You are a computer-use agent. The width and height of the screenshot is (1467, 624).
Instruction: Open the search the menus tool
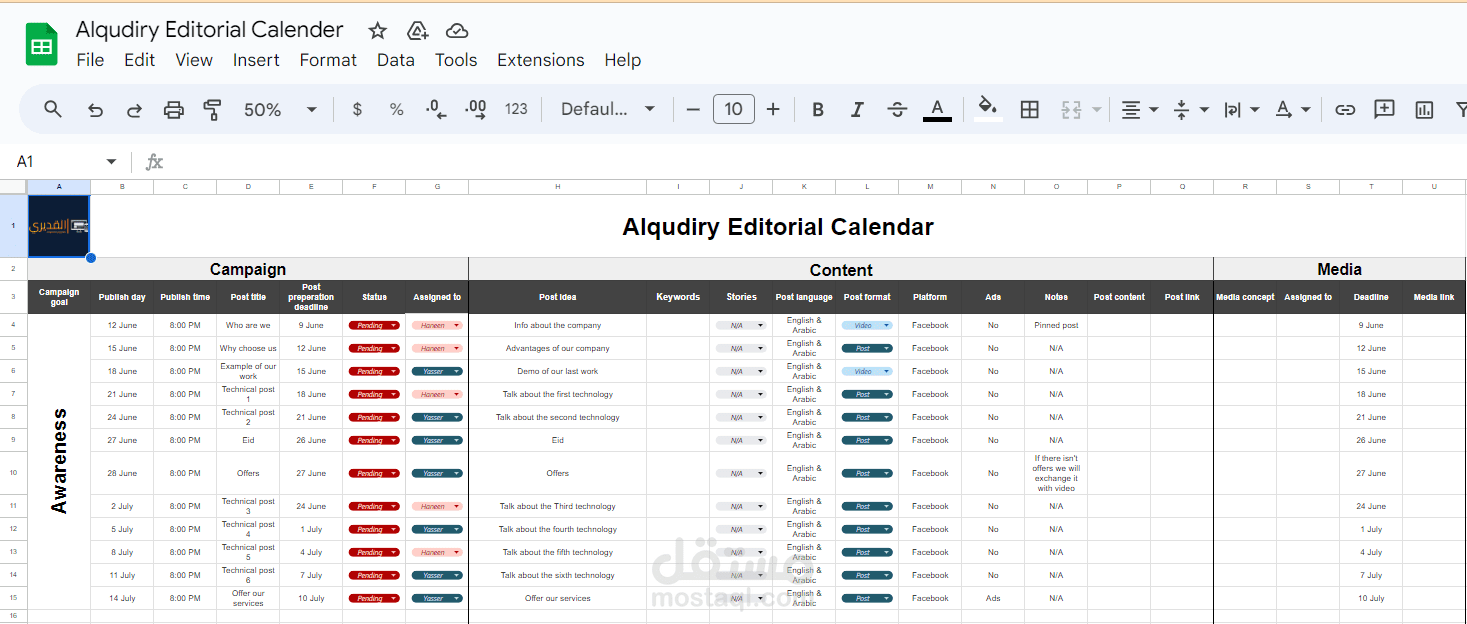[x=53, y=109]
